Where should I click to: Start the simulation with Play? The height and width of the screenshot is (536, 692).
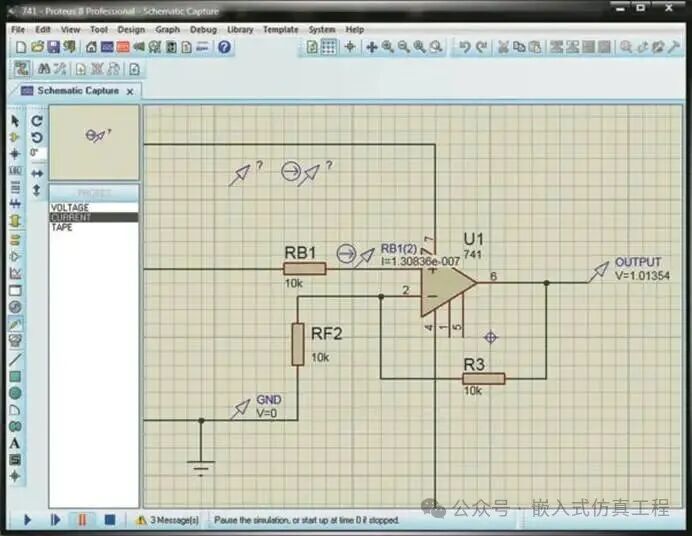pos(26,520)
